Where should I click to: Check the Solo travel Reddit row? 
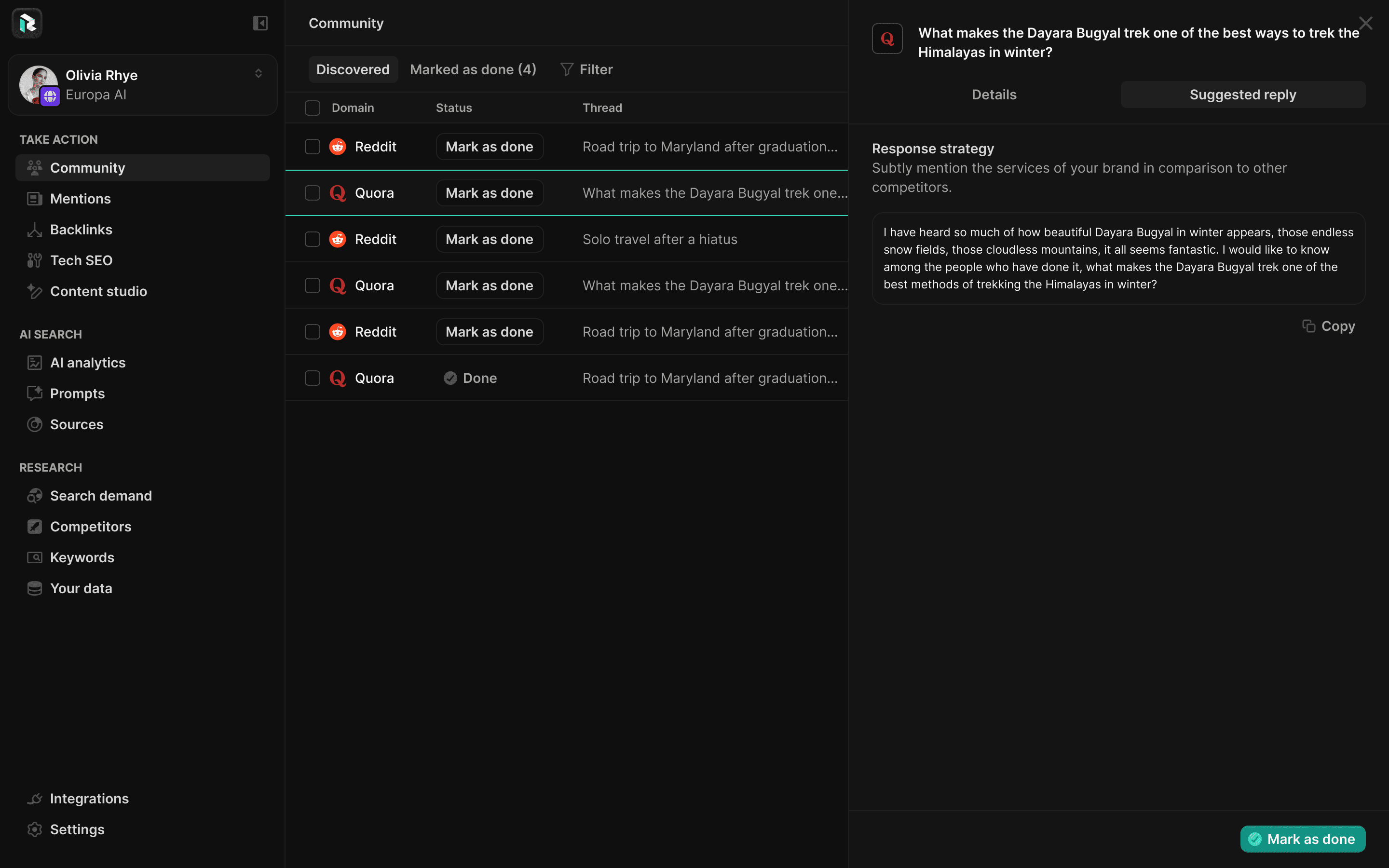pyautogui.click(x=312, y=239)
